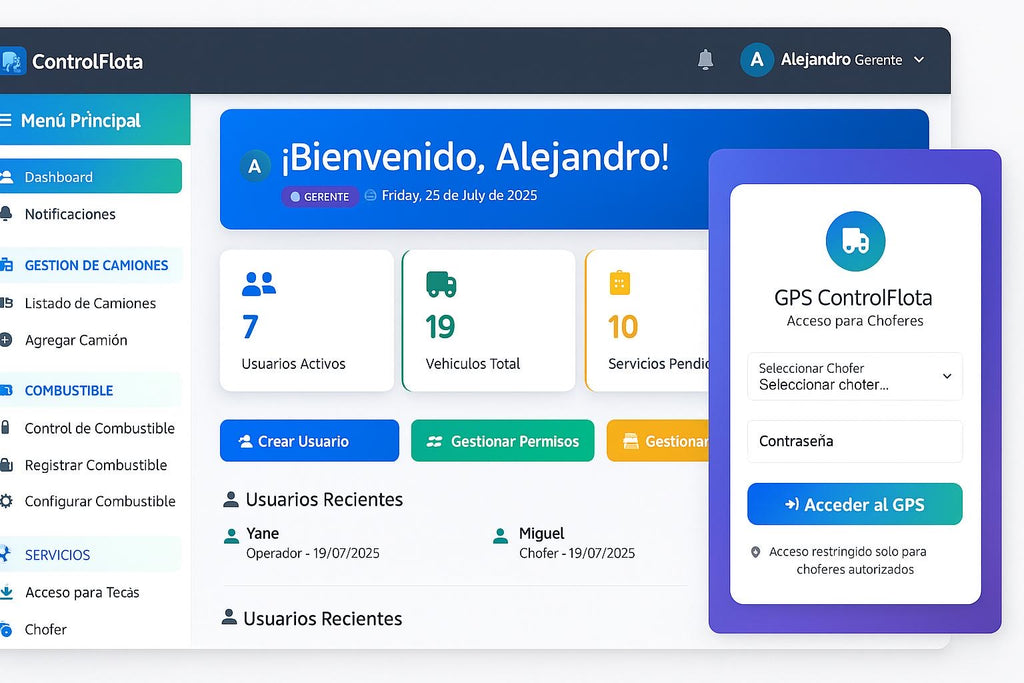The height and width of the screenshot is (683, 1024).
Task: Click the users icon on Usuarios Activos card
Action: click(x=257, y=284)
